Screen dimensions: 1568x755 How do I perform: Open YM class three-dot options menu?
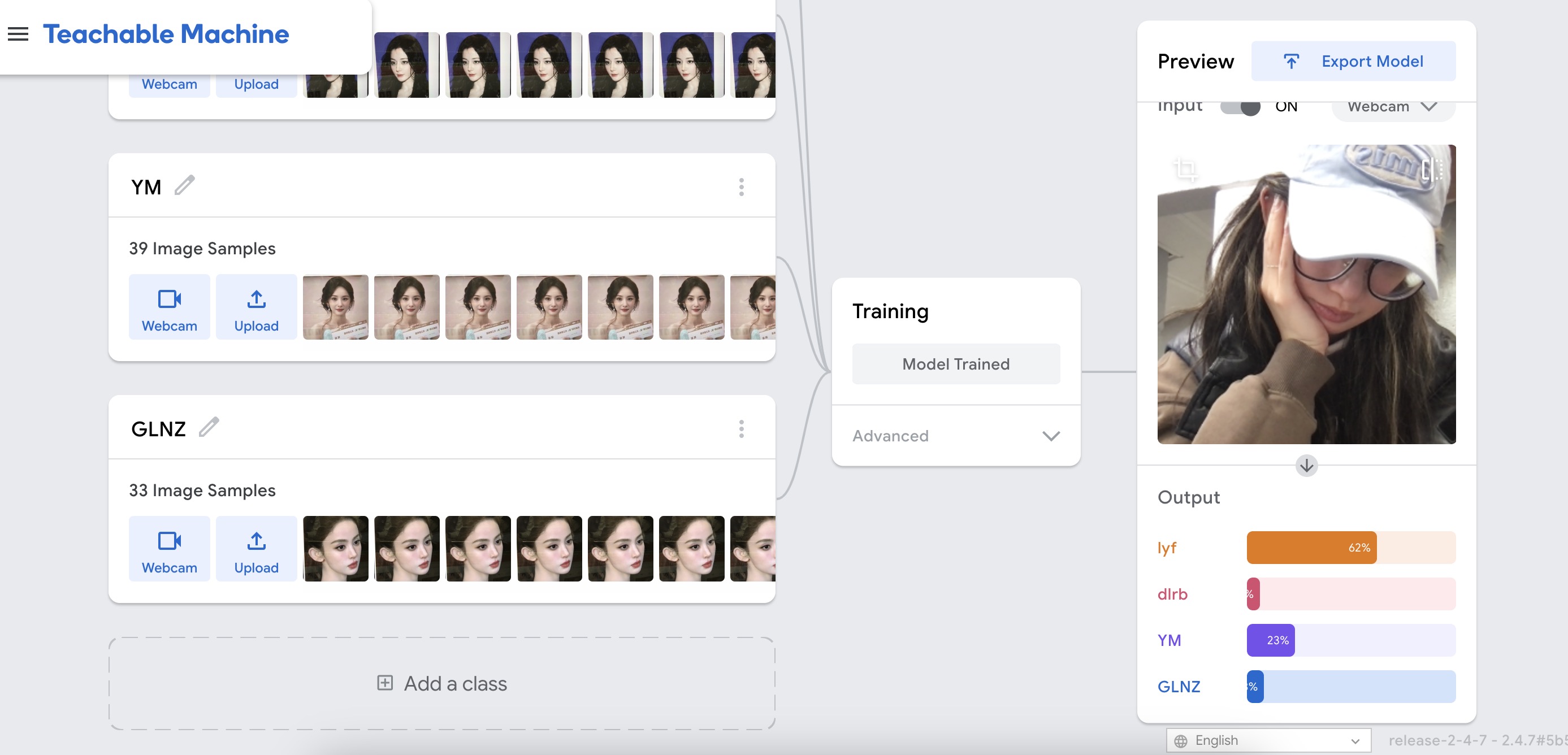tap(741, 187)
